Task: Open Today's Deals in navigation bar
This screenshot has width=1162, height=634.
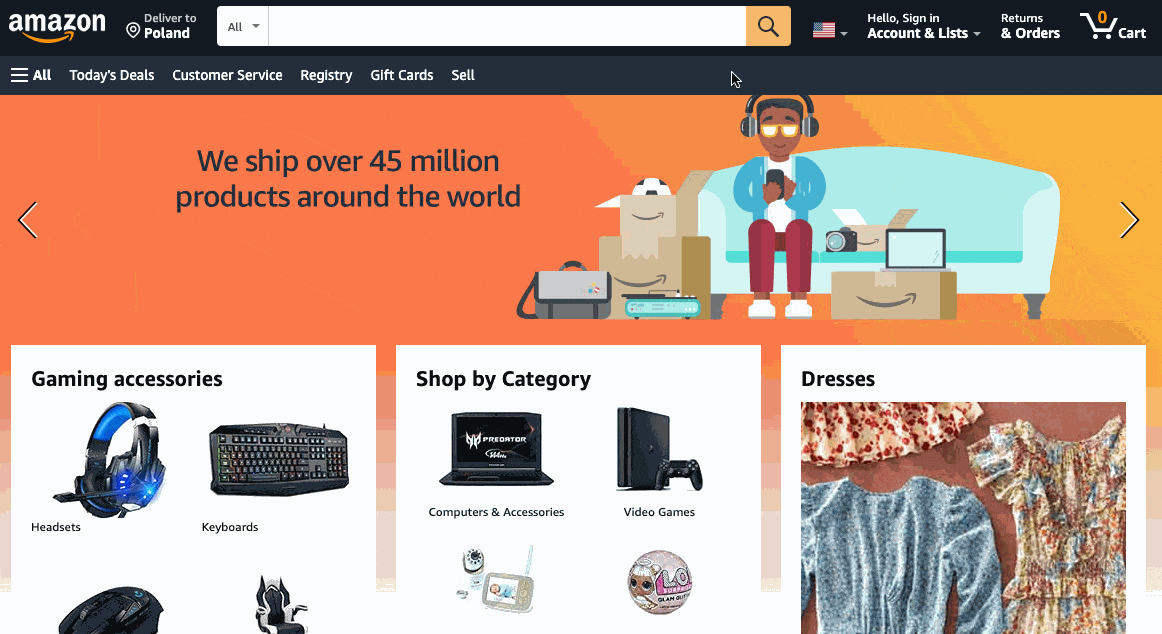Action: (112, 75)
